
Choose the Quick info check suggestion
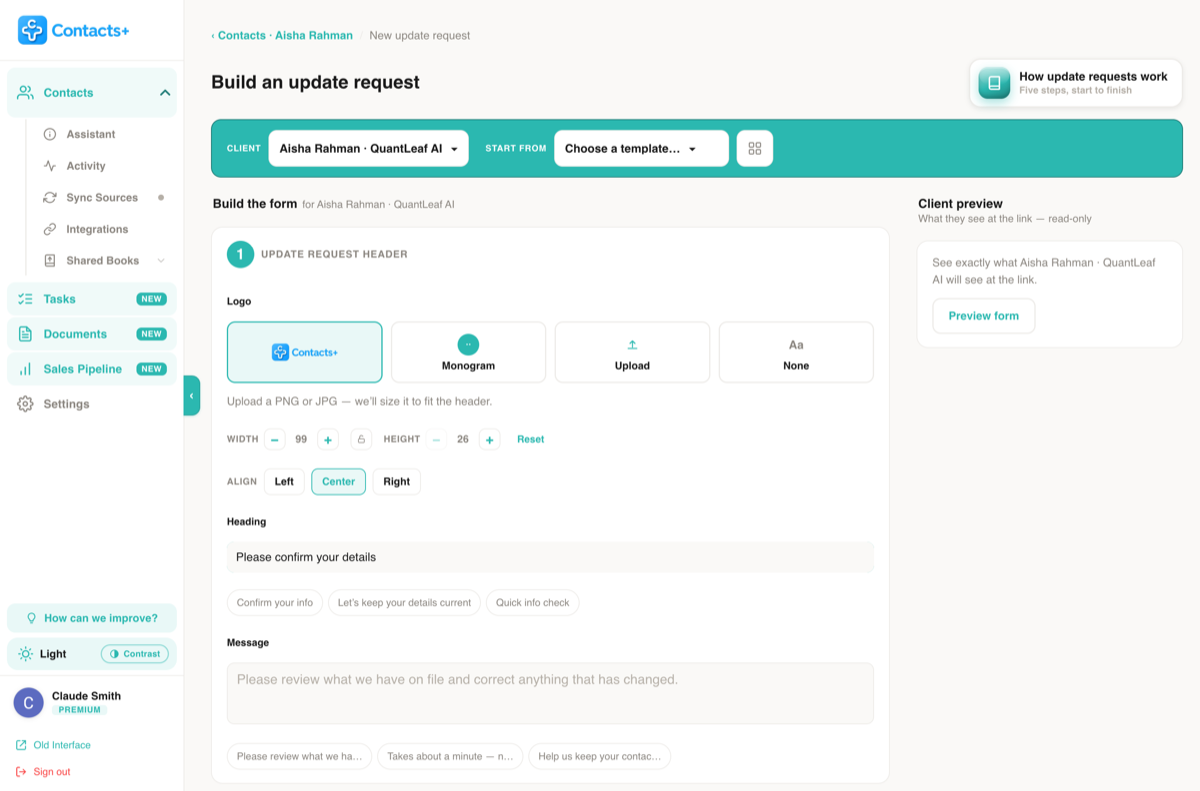(533, 603)
